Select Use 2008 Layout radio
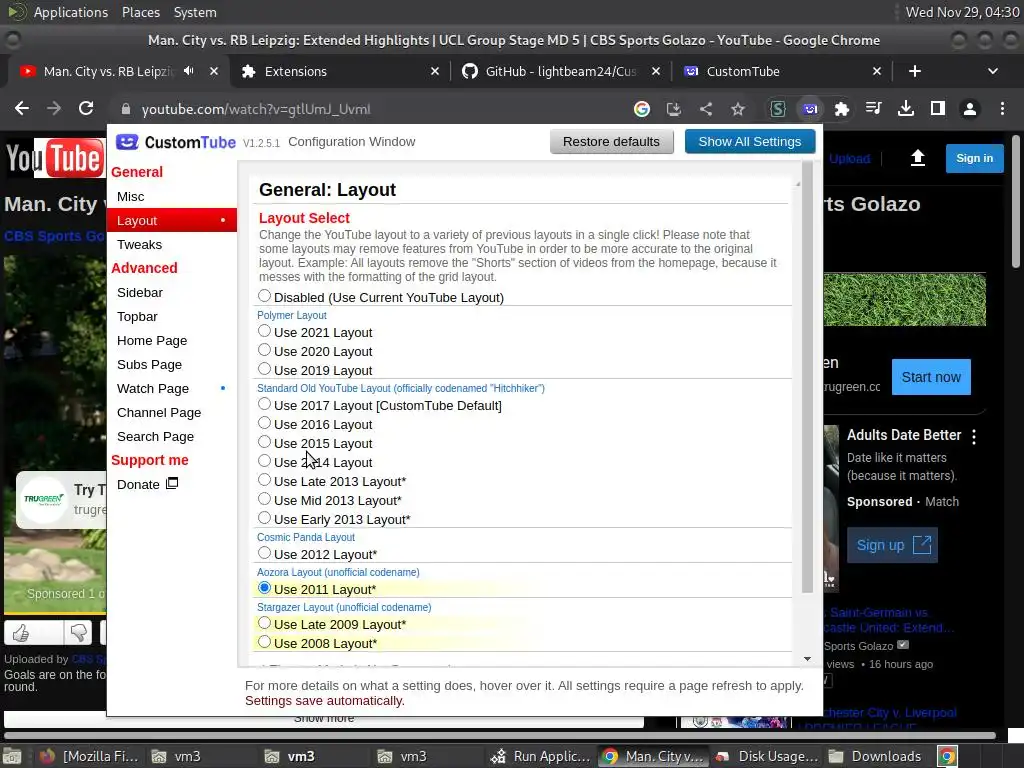The height and width of the screenshot is (768, 1024). click(264, 642)
